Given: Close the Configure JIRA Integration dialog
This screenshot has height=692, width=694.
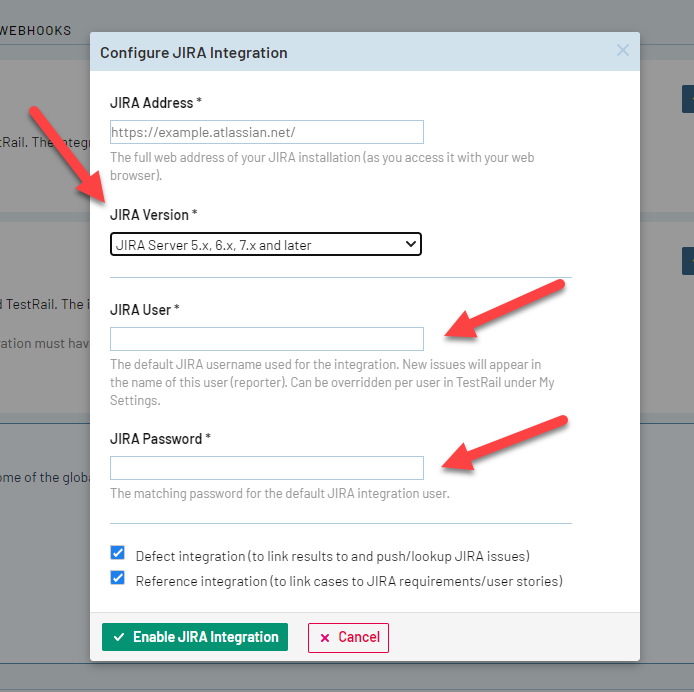Looking at the screenshot, I should click(622, 51).
